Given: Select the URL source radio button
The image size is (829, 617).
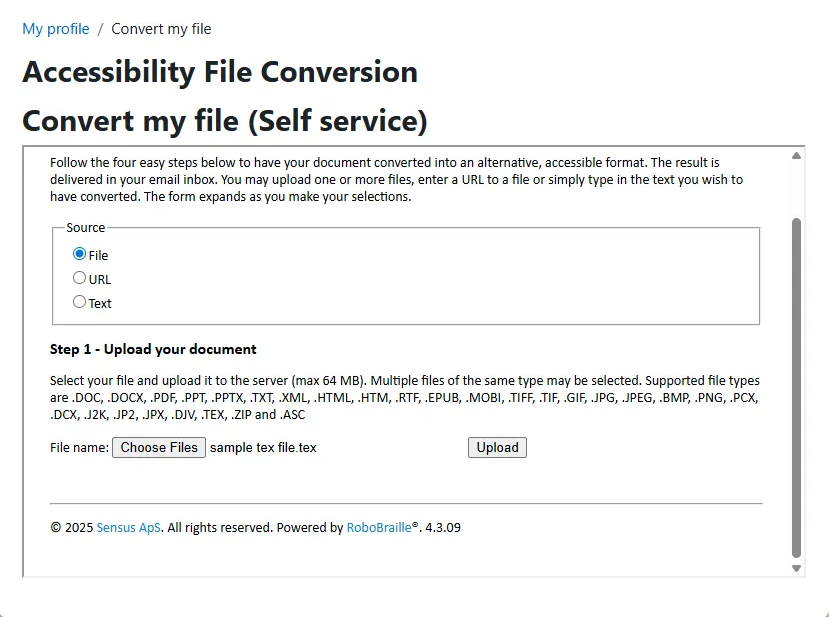Looking at the screenshot, I should (x=80, y=278).
